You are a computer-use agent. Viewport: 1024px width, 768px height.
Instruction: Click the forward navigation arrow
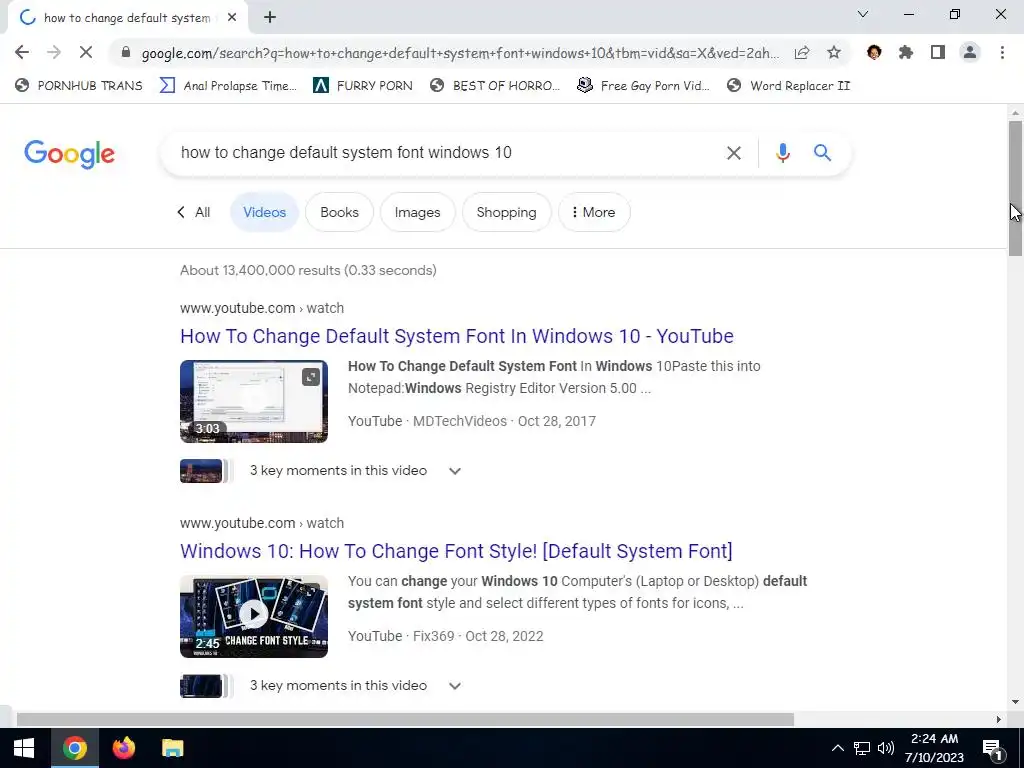[x=54, y=52]
